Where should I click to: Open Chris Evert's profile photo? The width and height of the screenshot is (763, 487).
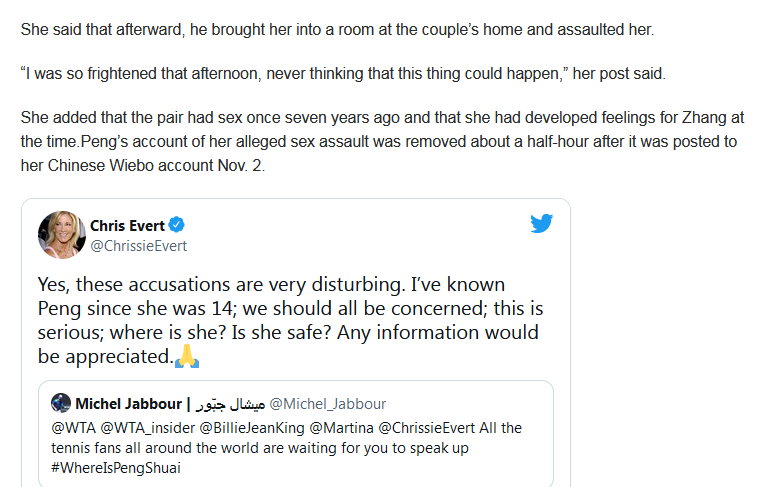61,235
